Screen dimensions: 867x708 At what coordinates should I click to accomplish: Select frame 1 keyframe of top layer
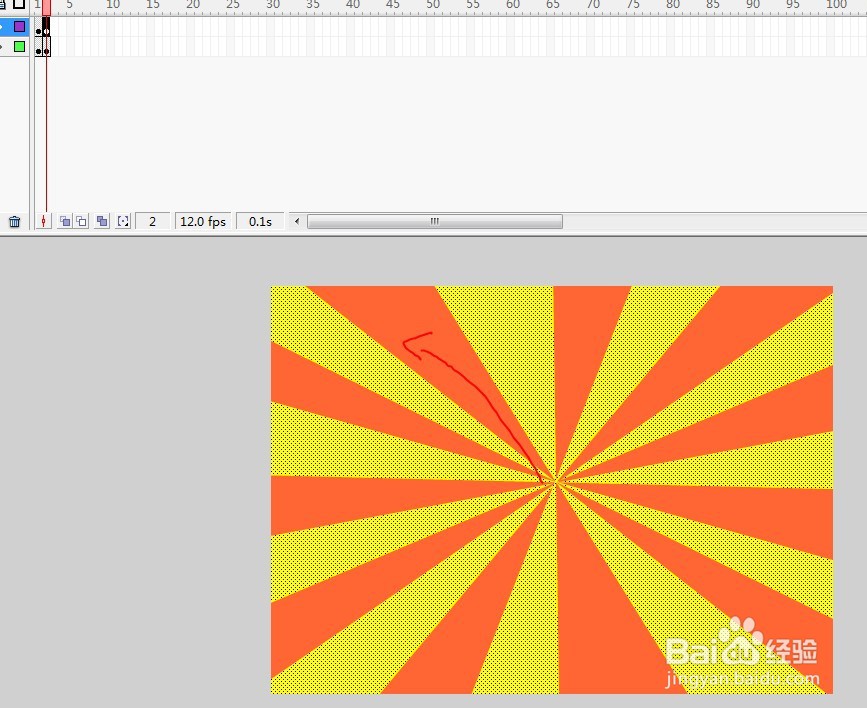(39, 27)
